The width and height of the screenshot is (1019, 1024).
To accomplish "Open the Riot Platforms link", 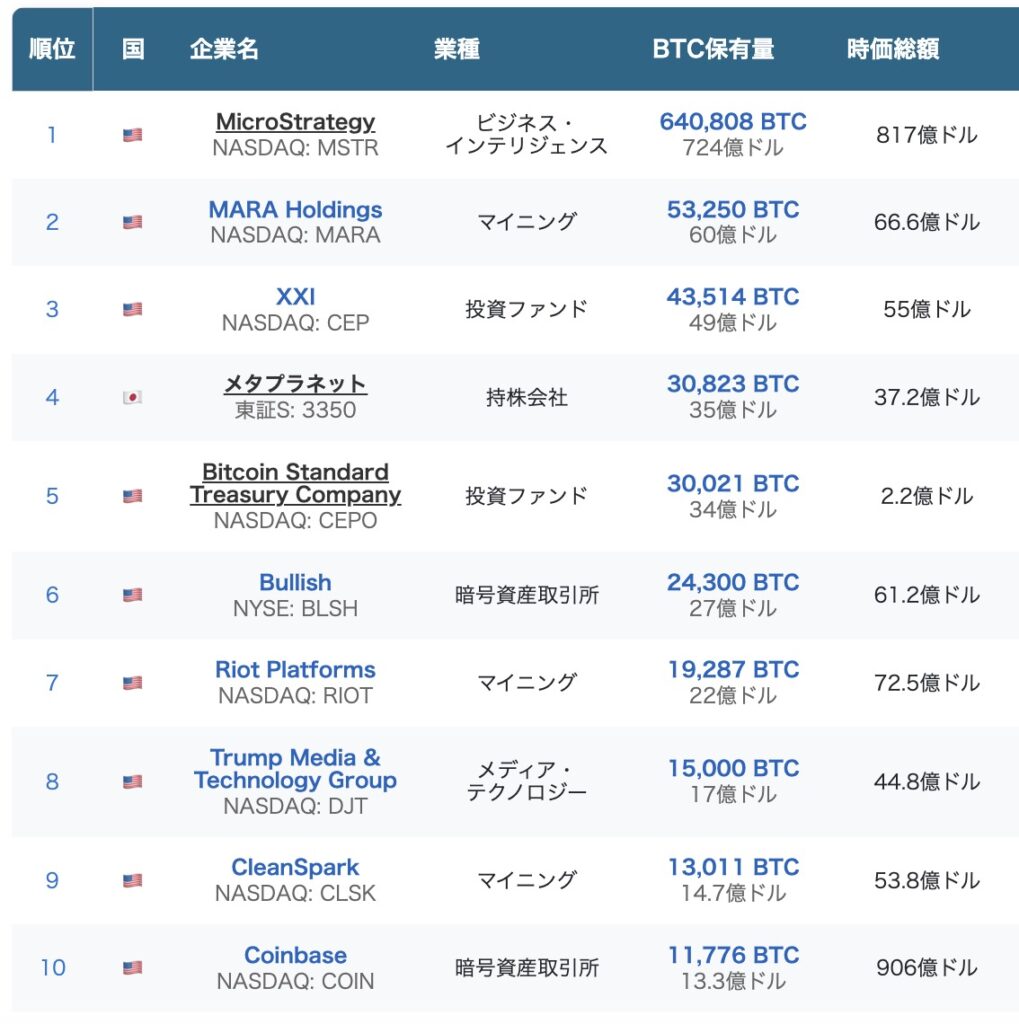I will 295,670.
